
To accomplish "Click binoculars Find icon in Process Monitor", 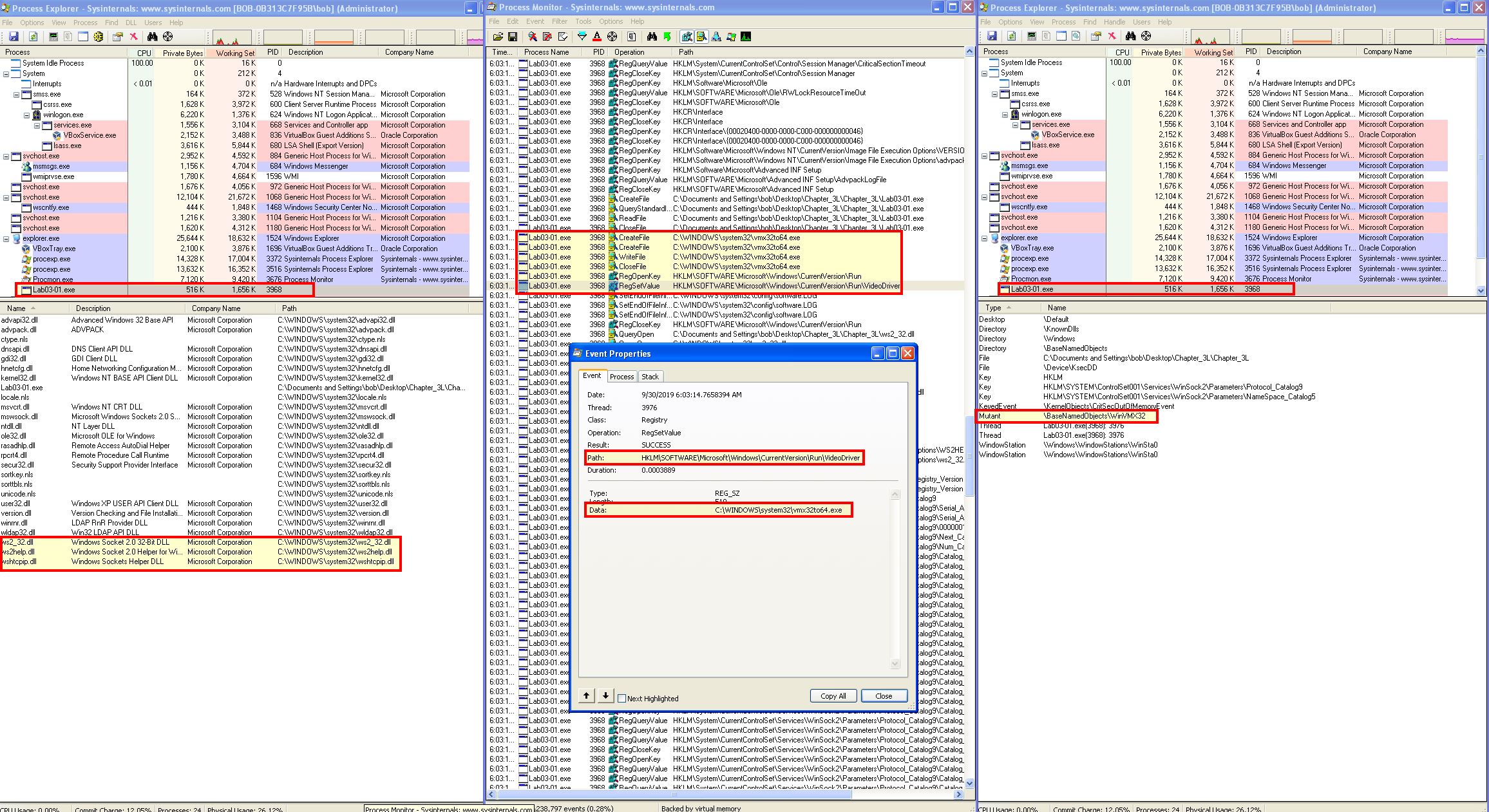I will (652, 37).
